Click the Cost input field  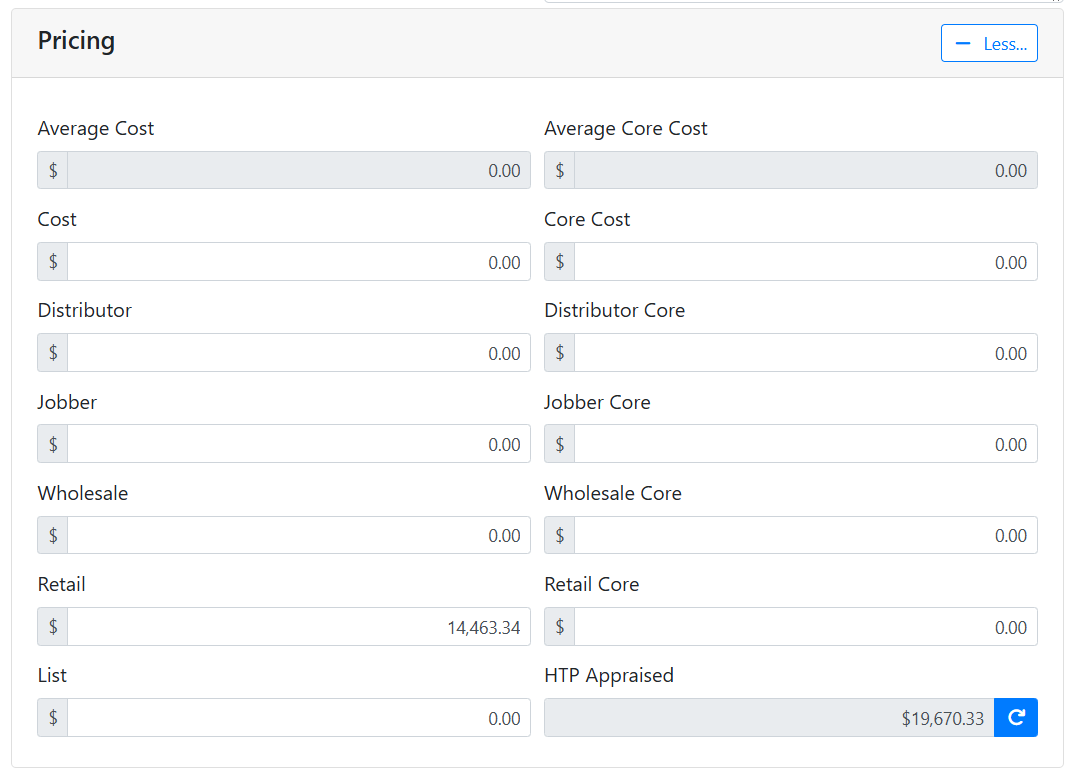click(298, 262)
